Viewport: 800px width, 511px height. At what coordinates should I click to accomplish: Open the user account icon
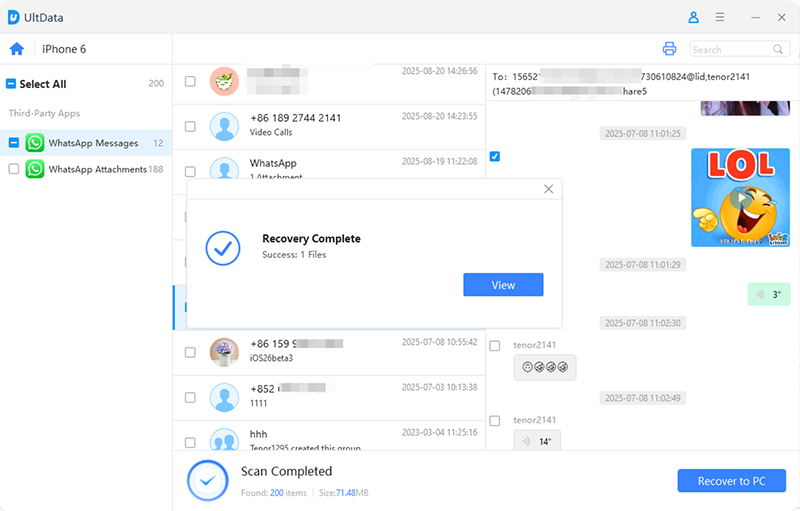[693, 17]
